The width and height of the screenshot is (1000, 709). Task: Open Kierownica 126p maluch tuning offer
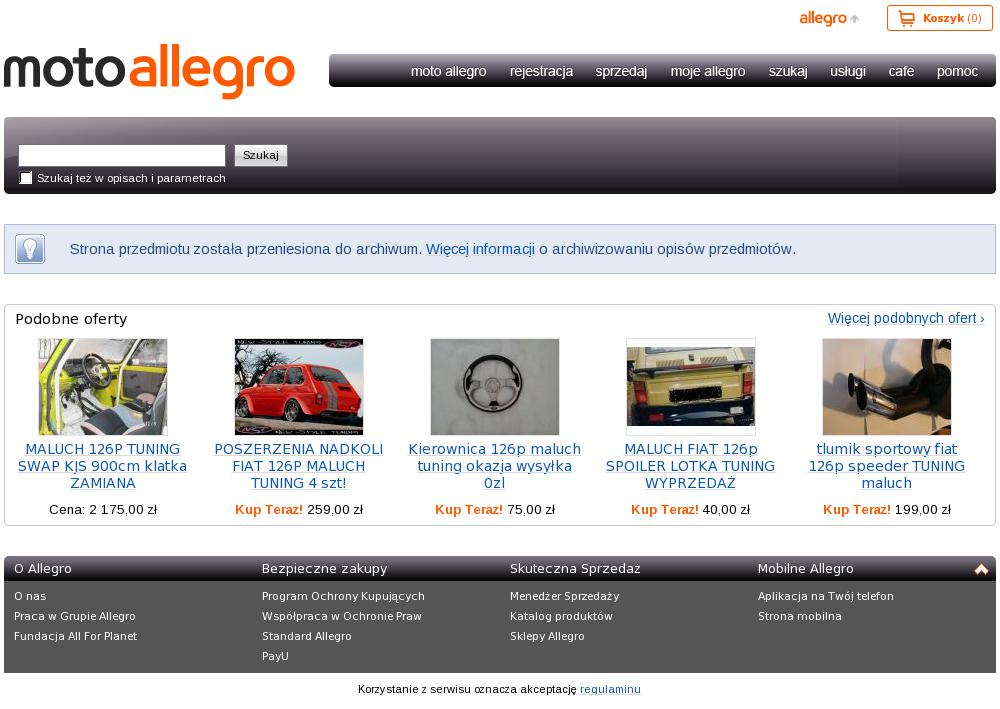(x=495, y=466)
